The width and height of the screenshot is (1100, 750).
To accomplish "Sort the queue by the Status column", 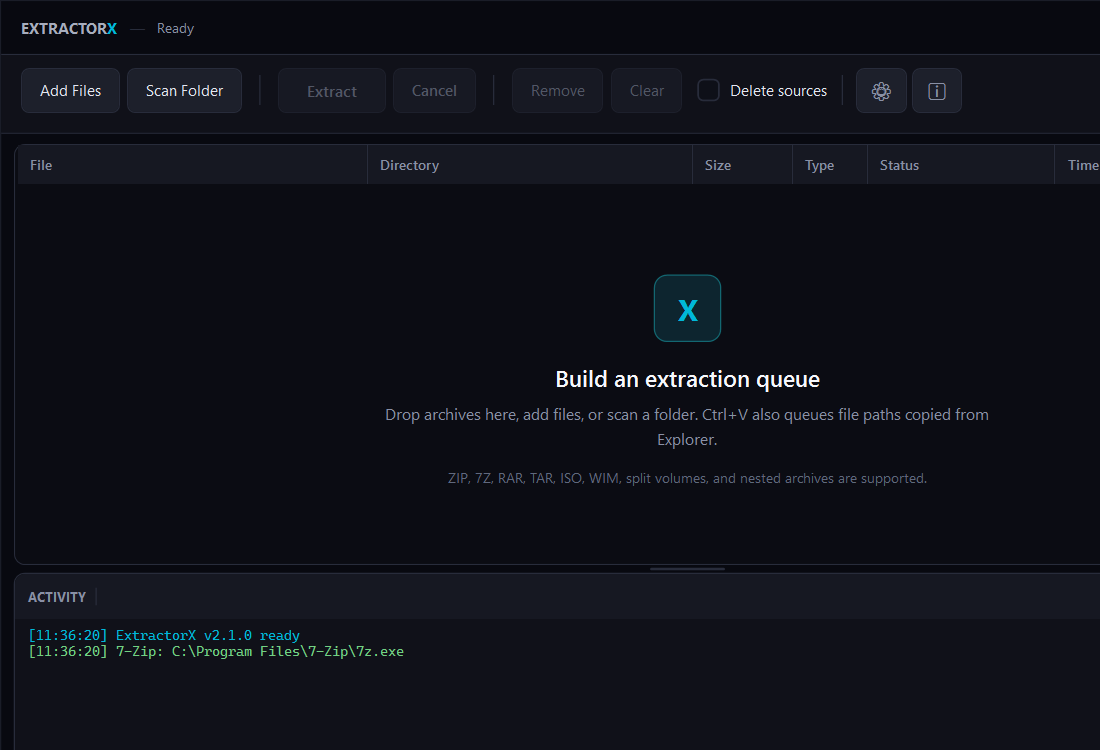I will click(898, 164).
